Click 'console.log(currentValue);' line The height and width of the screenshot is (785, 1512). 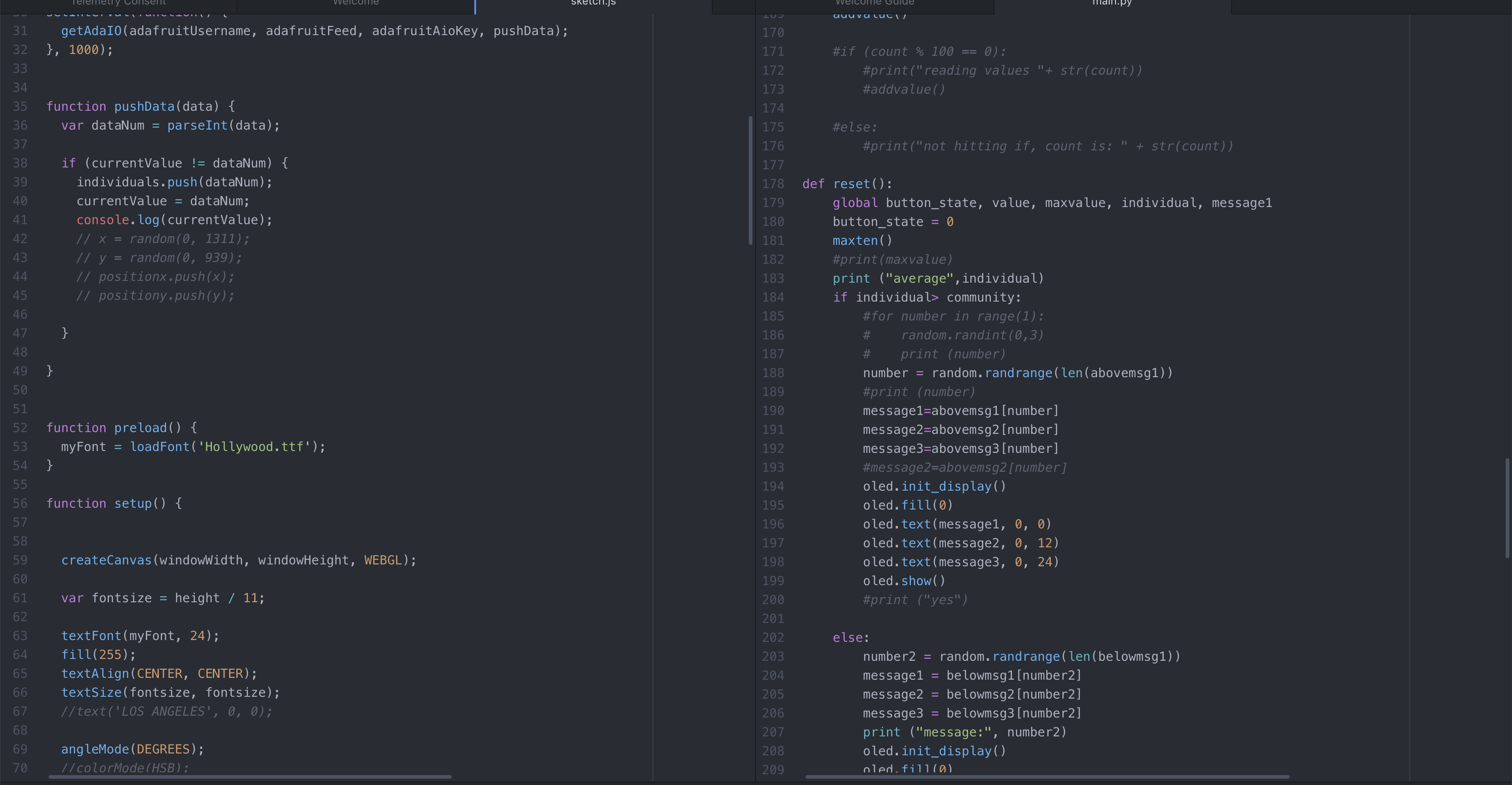[175, 220]
